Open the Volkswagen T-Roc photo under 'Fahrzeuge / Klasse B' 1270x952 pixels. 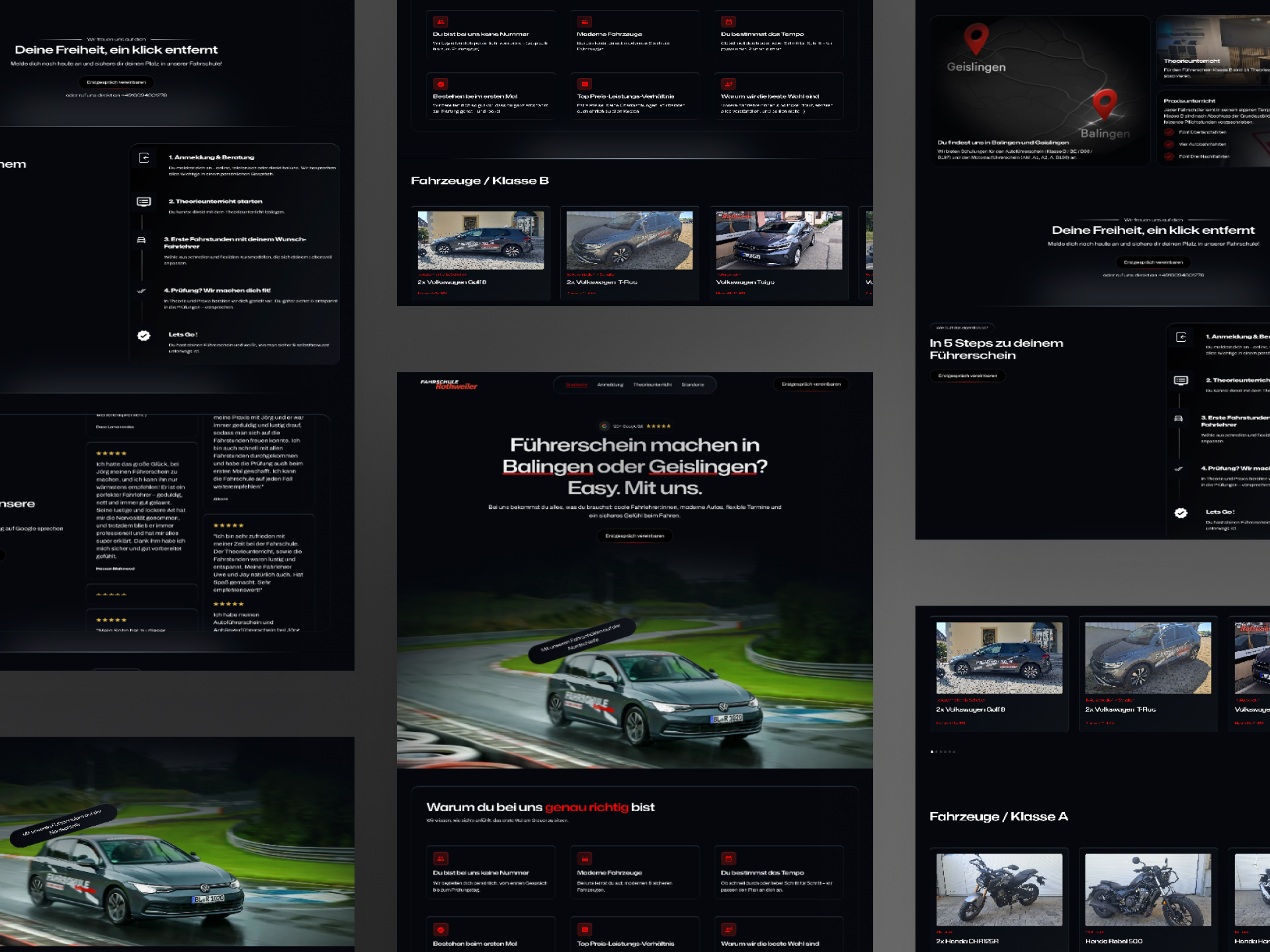(630, 240)
